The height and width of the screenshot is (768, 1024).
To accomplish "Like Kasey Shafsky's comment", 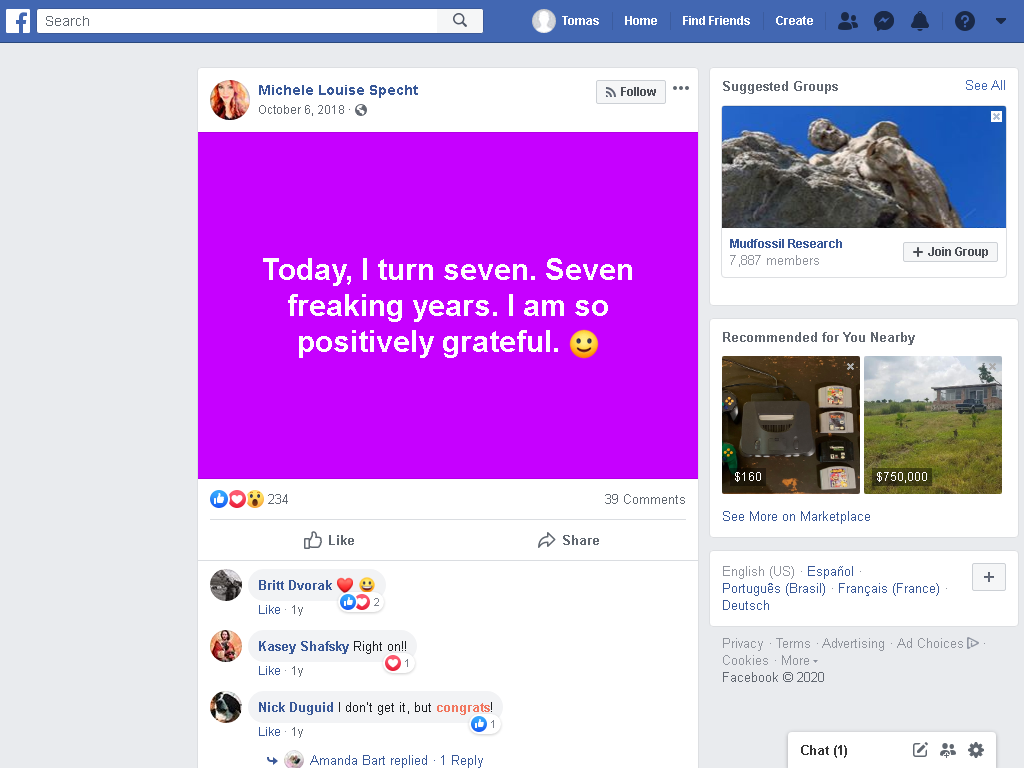I will 269,671.
